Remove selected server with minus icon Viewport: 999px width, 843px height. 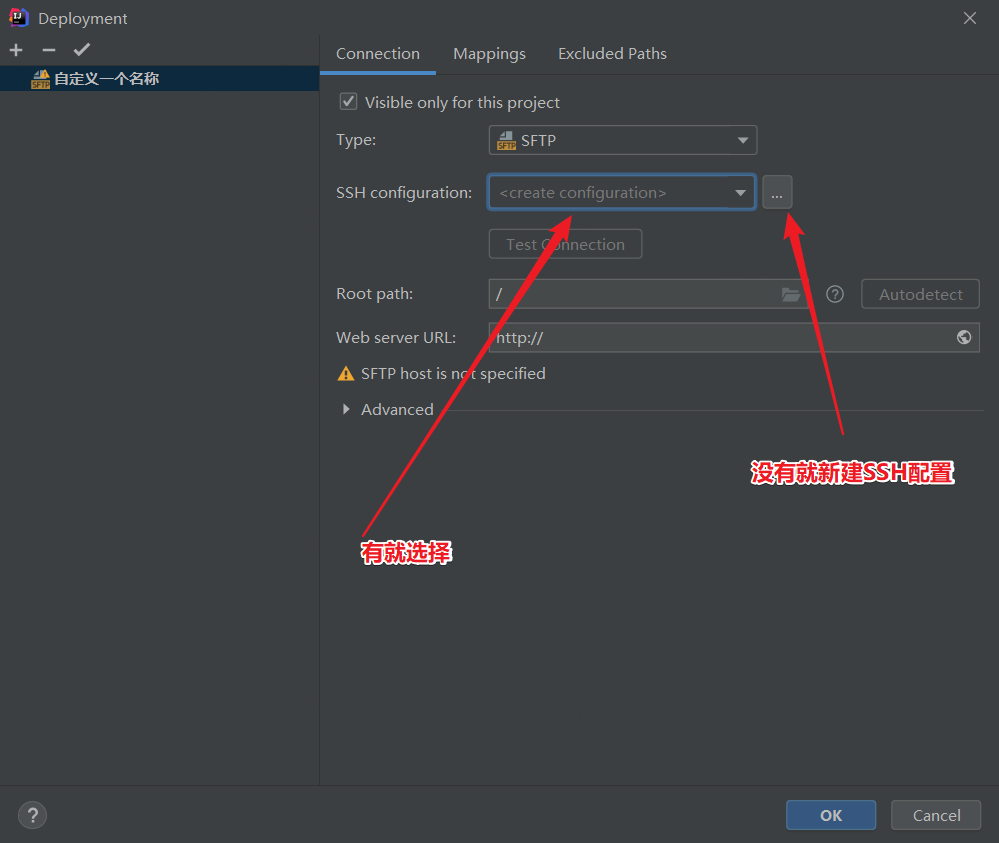[x=49, y=50]
